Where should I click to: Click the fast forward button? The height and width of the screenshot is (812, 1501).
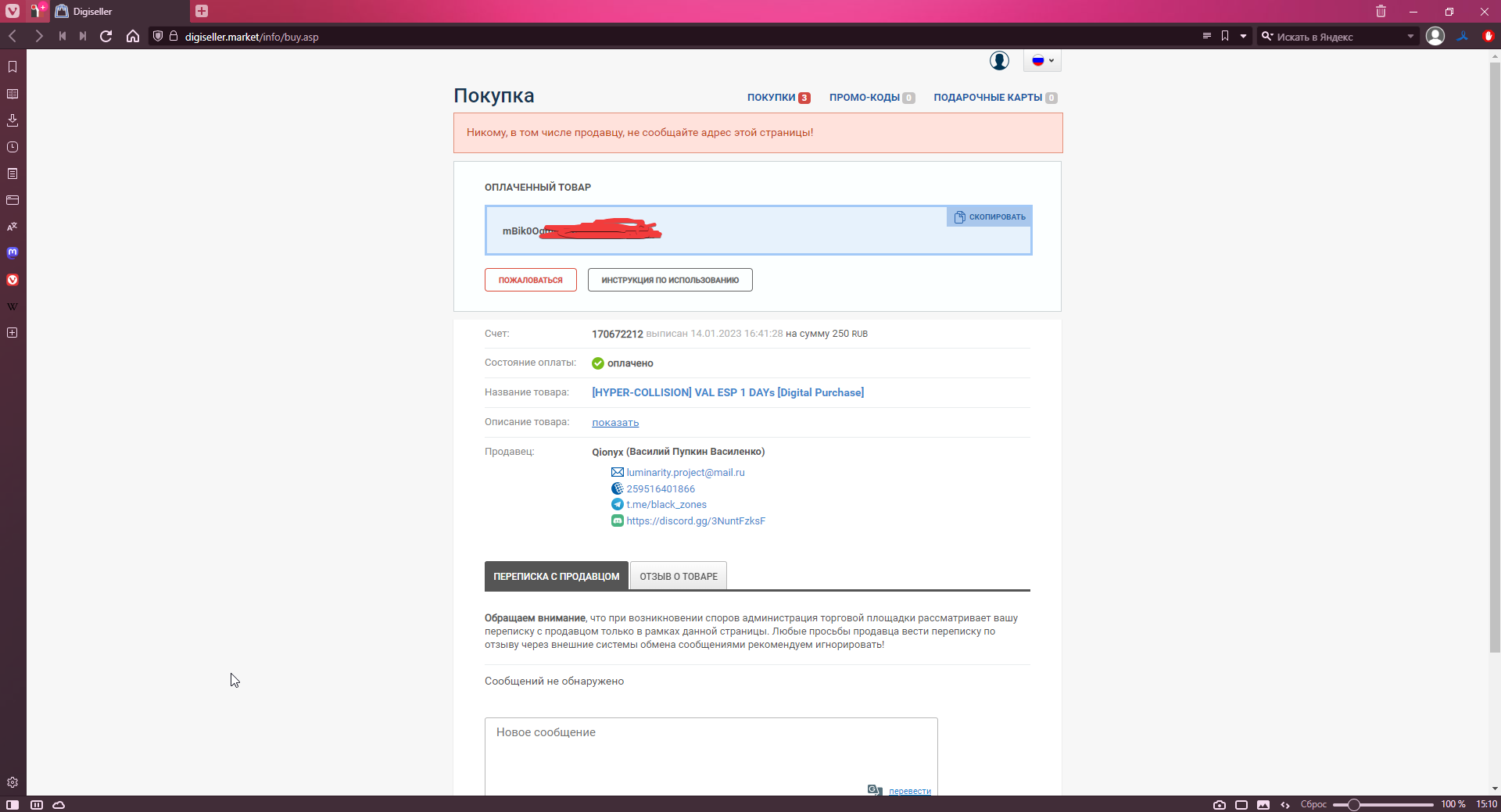click(83, 36)
